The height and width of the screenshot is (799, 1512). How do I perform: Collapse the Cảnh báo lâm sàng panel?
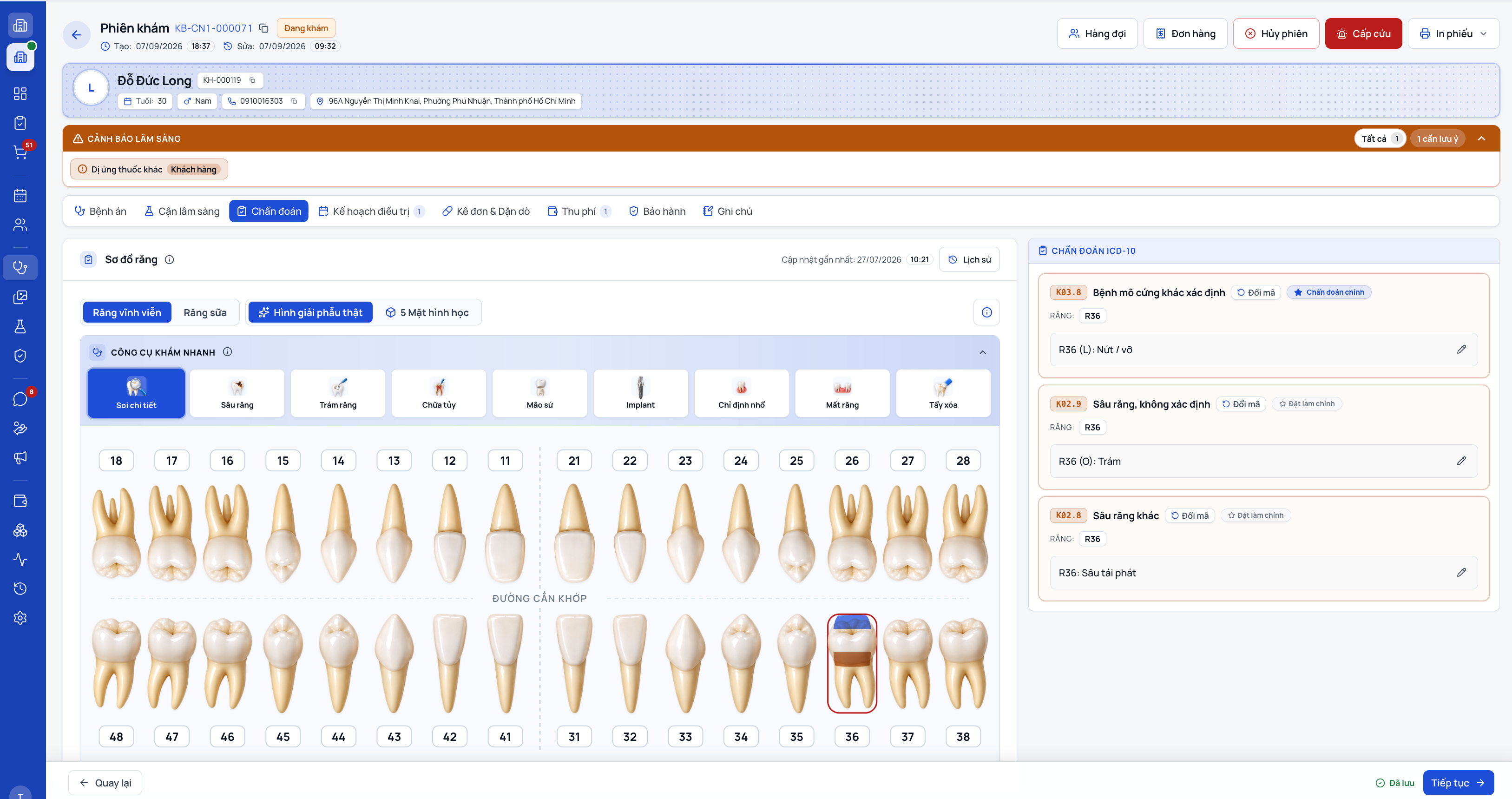[x=1481, y=139]
